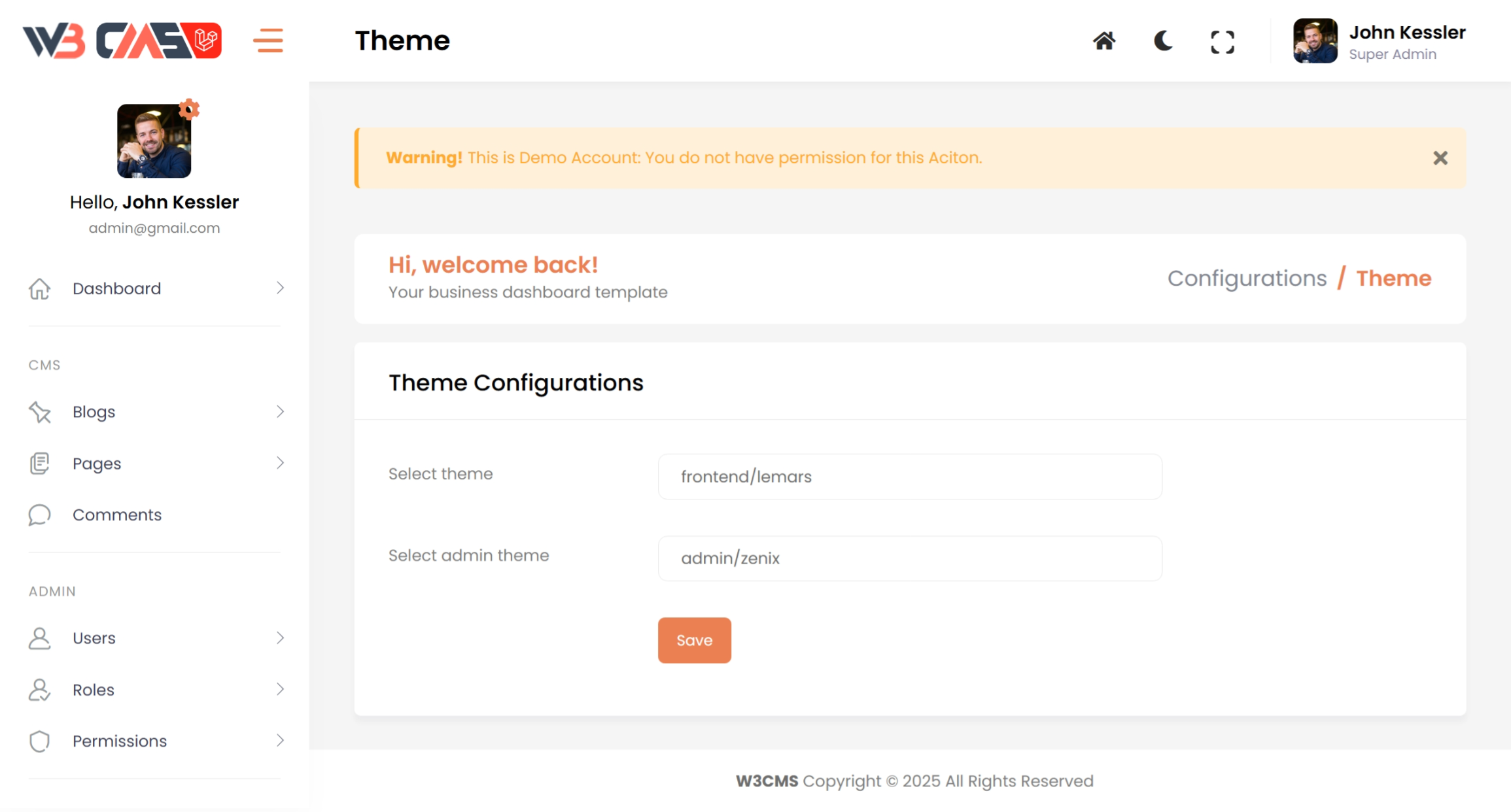
Task: Click the Permissions shield icon
Action: point(39,741)
